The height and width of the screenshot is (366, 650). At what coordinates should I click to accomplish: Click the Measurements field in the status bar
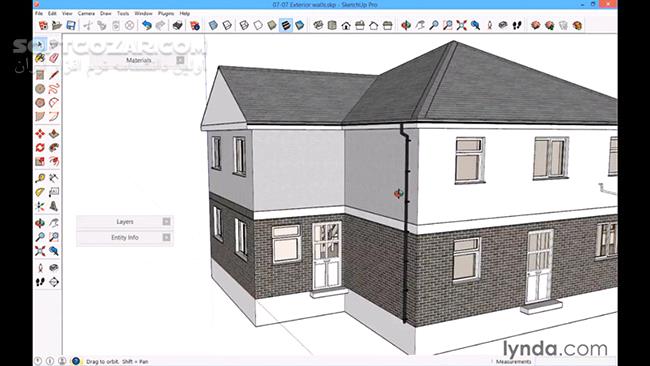pyautogui.click(x=575, y=362)
